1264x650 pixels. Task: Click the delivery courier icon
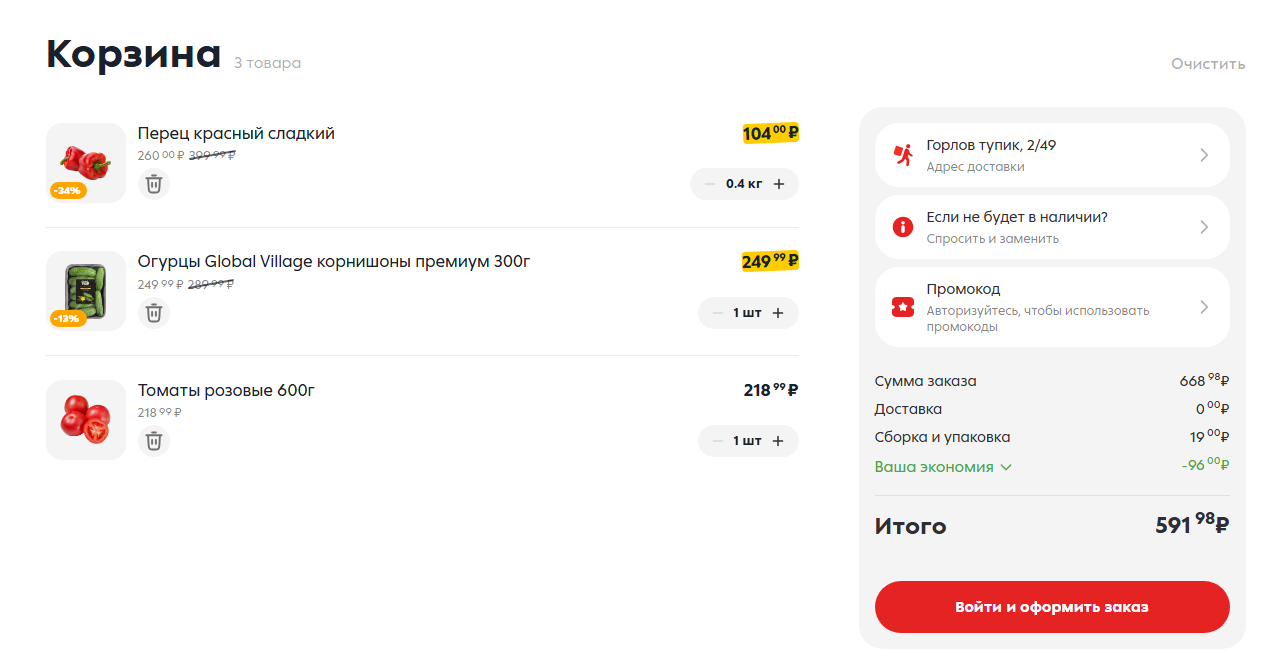903,155
